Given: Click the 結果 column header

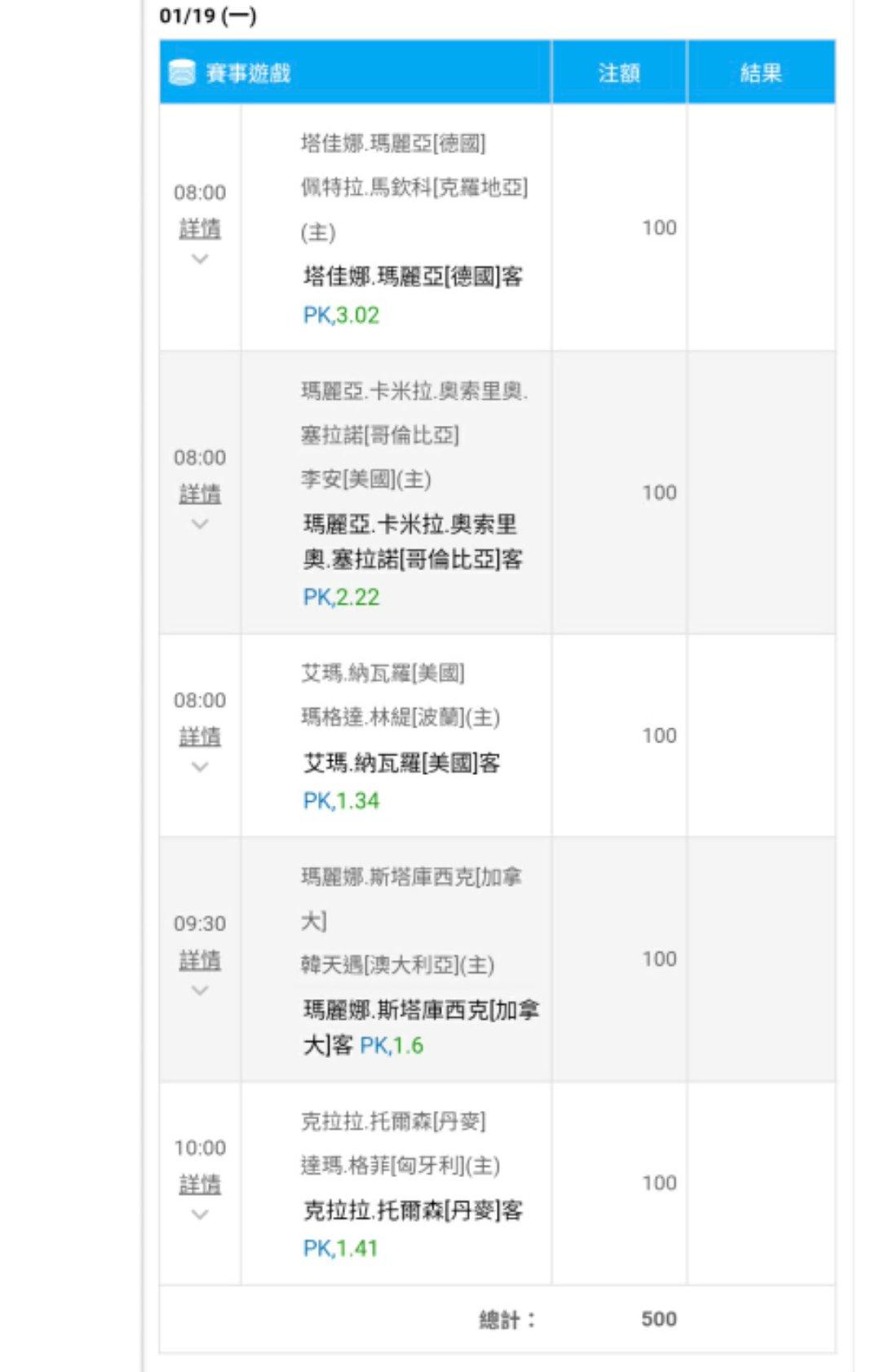Looking at the screenshot, I should click(761, 73).
